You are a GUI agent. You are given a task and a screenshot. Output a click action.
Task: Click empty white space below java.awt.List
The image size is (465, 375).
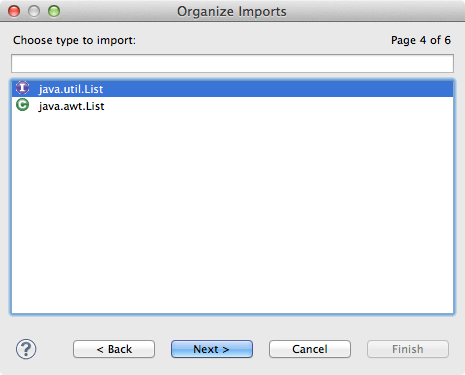click(x=232, y=213)
